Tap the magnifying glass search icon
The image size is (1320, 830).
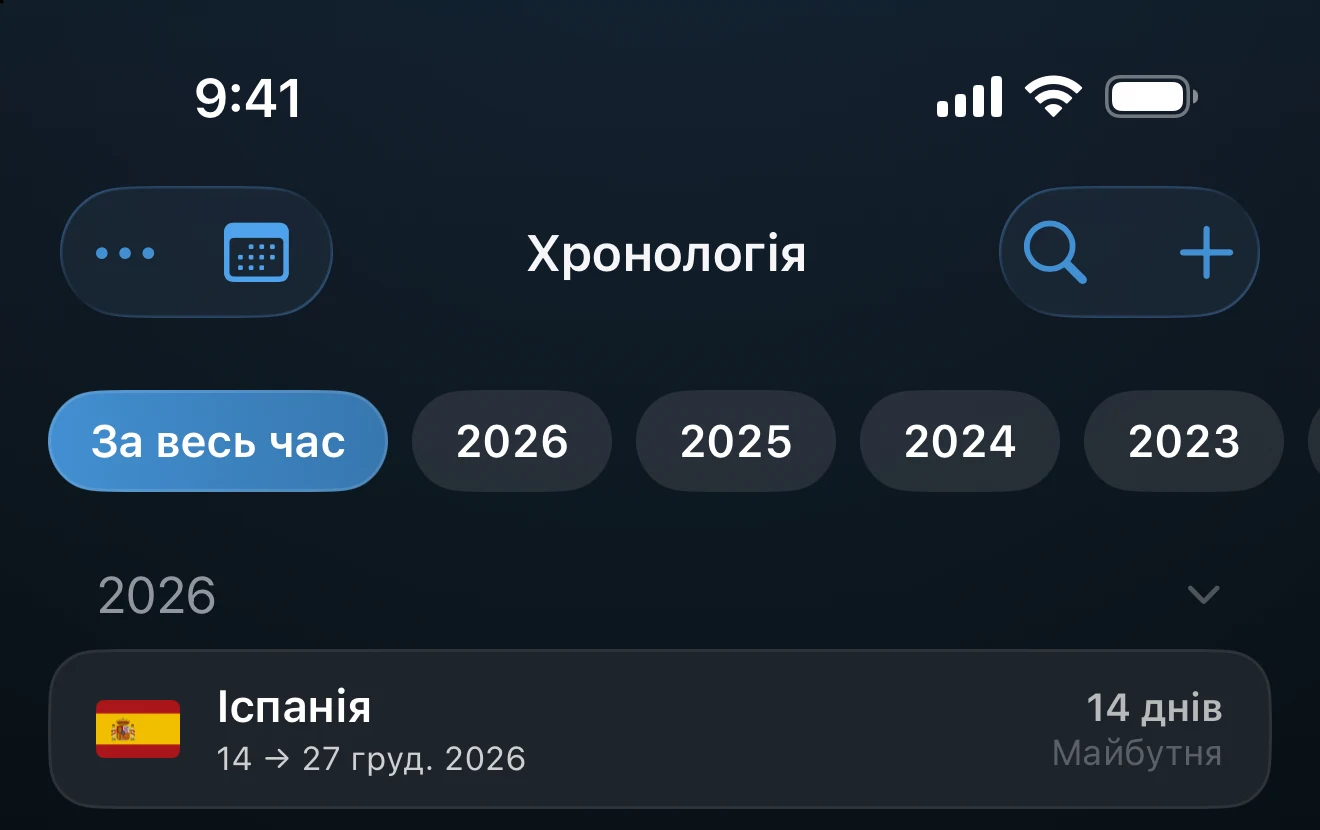[1055, 252]
